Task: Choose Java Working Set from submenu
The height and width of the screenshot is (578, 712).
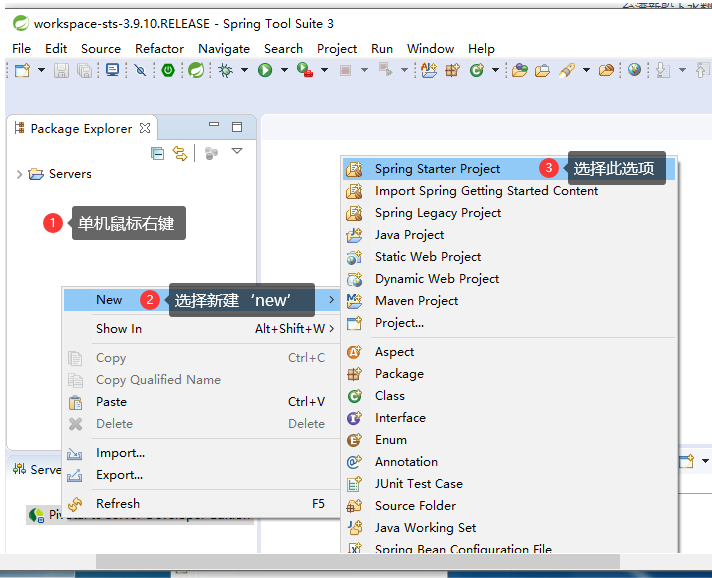Action: point(509,528)
